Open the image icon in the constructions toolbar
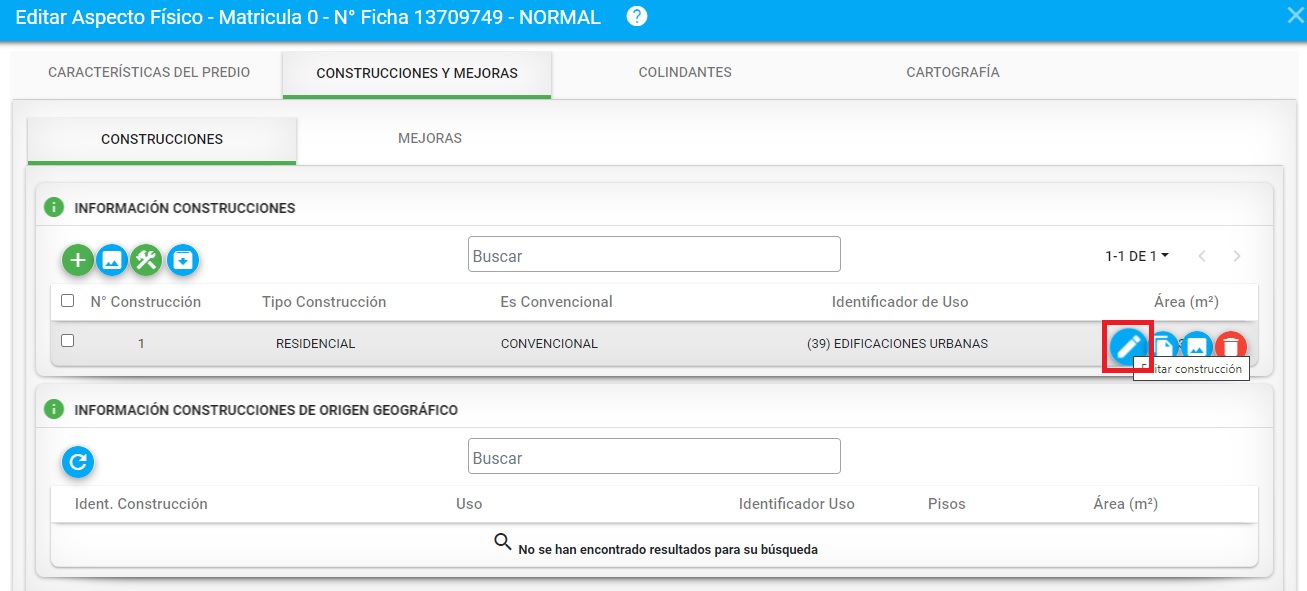Image resolution: width=1307 pixels, height=591 pixels. 112,260
